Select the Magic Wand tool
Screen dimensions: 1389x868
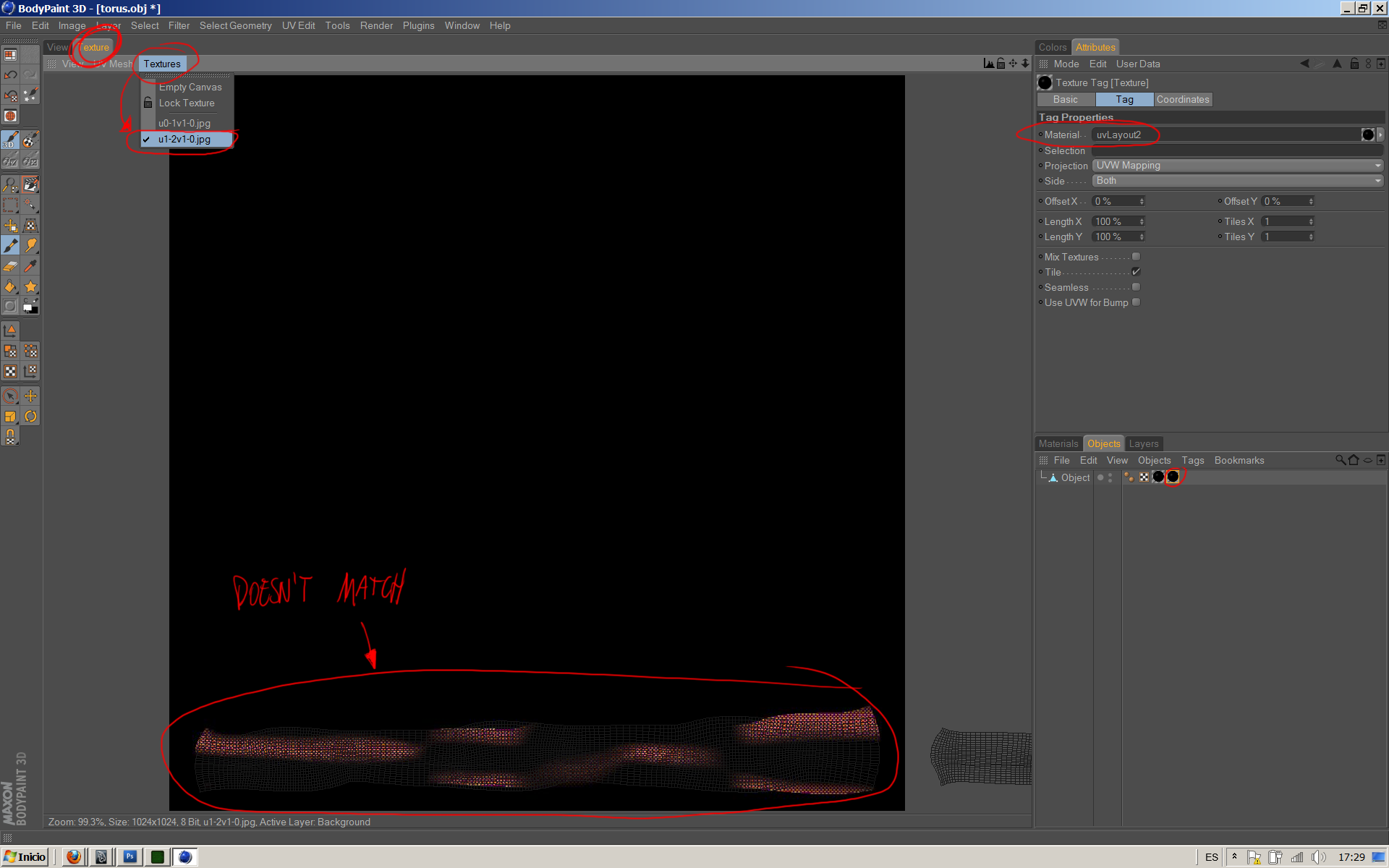coord(30,205)
